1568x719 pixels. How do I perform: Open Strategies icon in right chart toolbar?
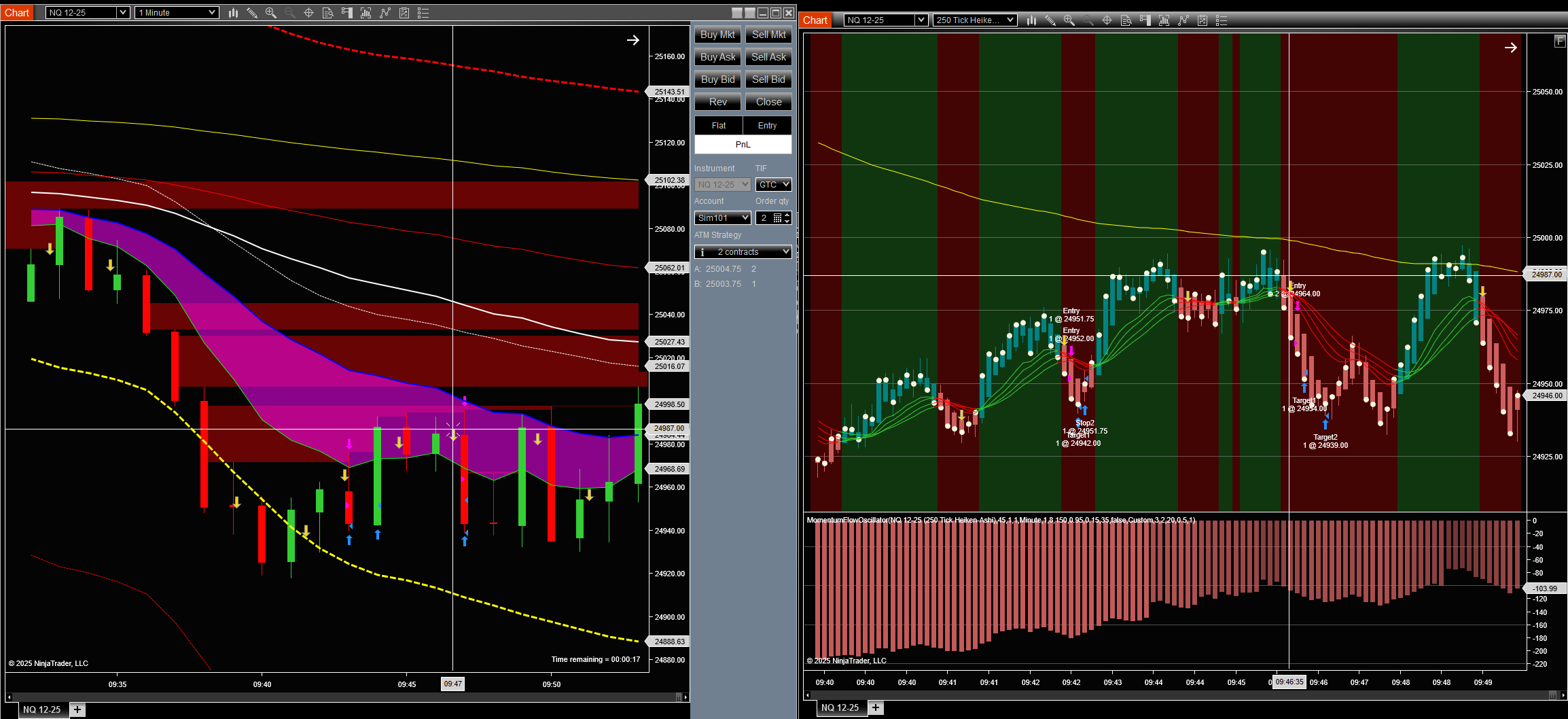point(1202,20)
